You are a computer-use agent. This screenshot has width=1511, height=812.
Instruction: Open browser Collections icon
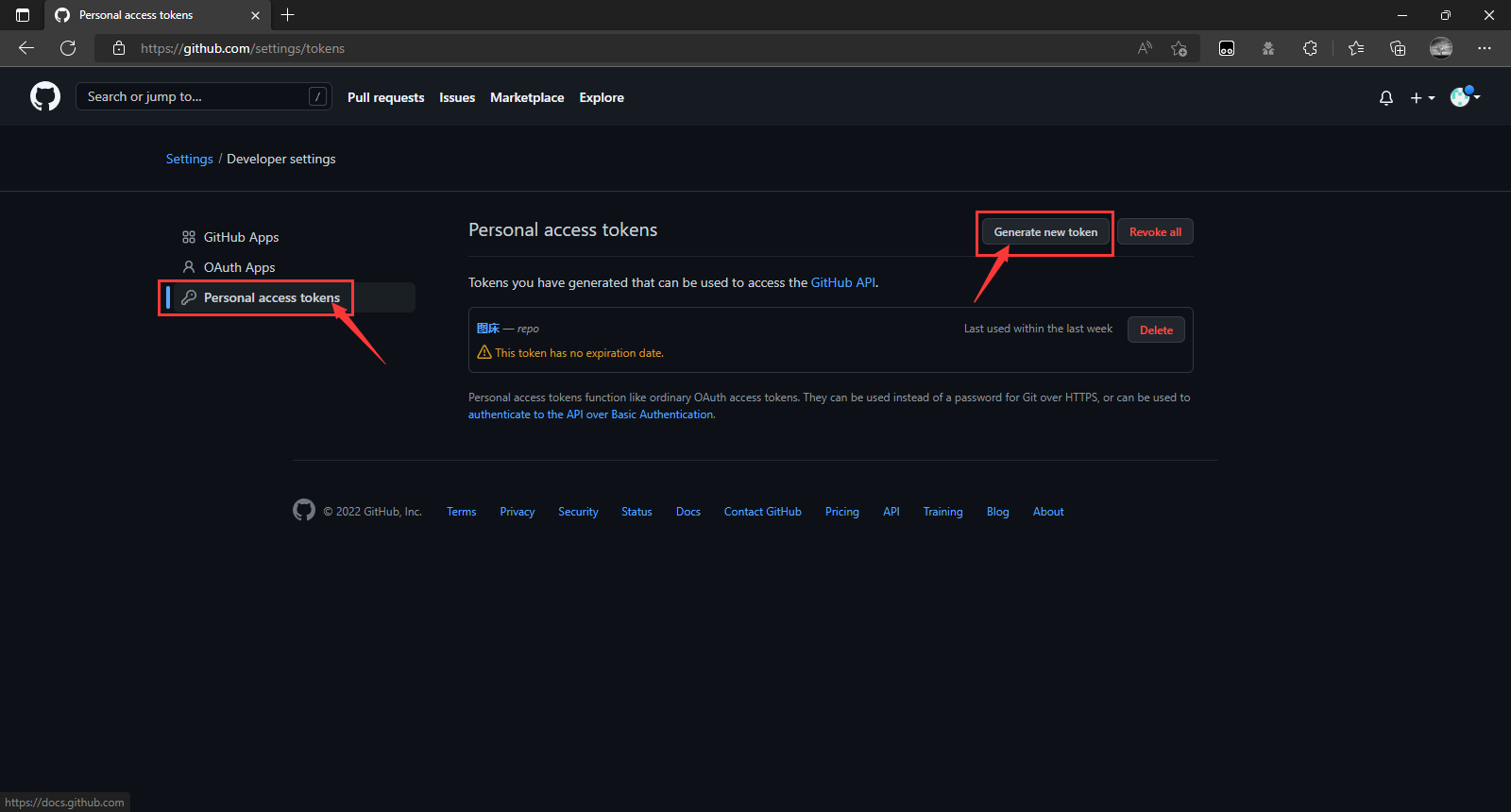[x=1398, y=48]
